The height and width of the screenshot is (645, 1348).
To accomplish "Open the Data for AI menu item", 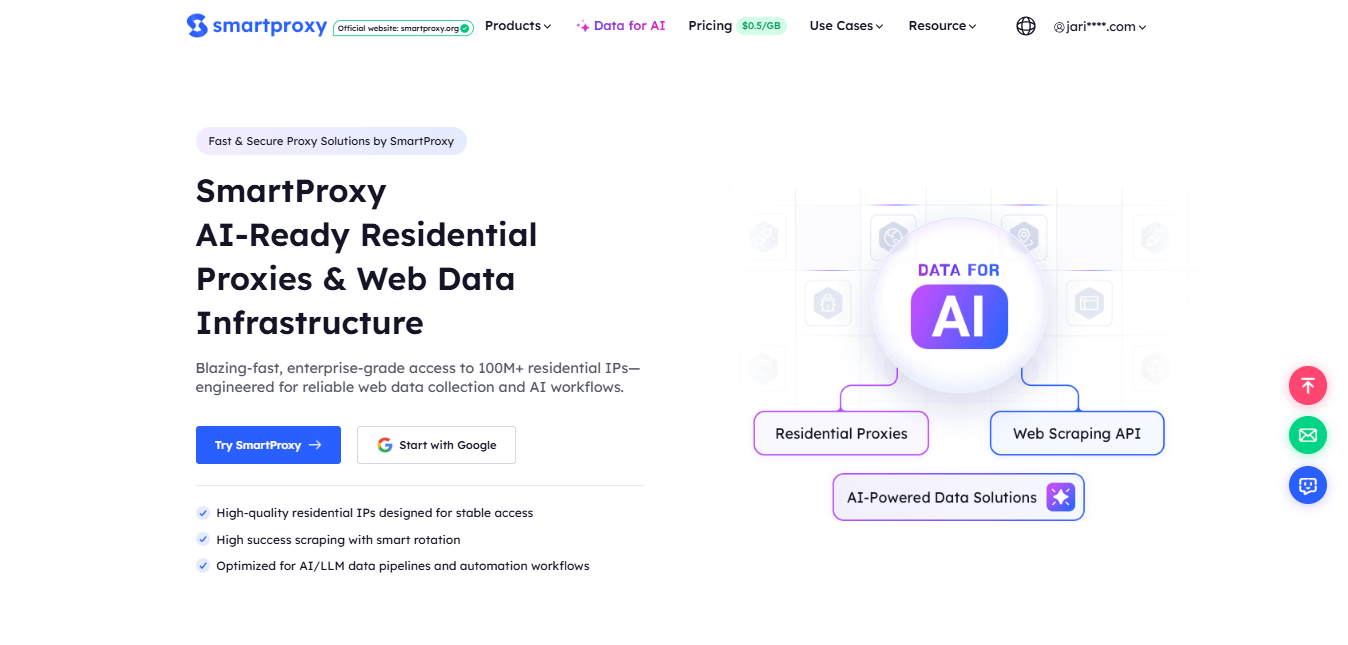I will pyautogui.click(x=621, y=26).
